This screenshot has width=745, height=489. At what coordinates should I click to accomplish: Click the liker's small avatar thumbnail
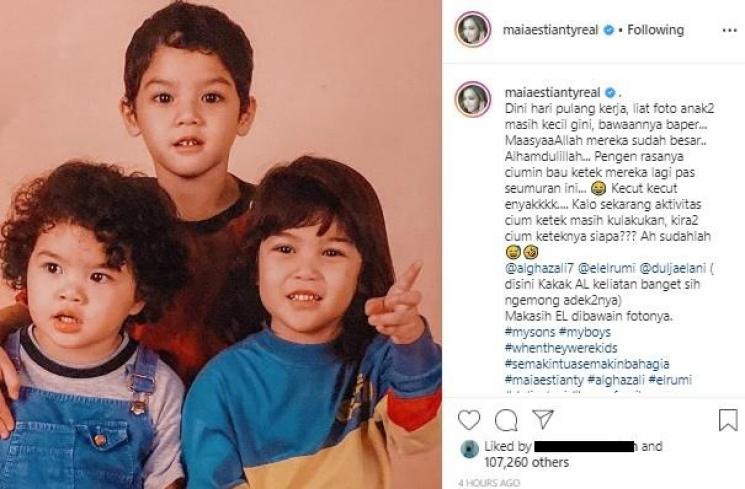pos(469,449)
